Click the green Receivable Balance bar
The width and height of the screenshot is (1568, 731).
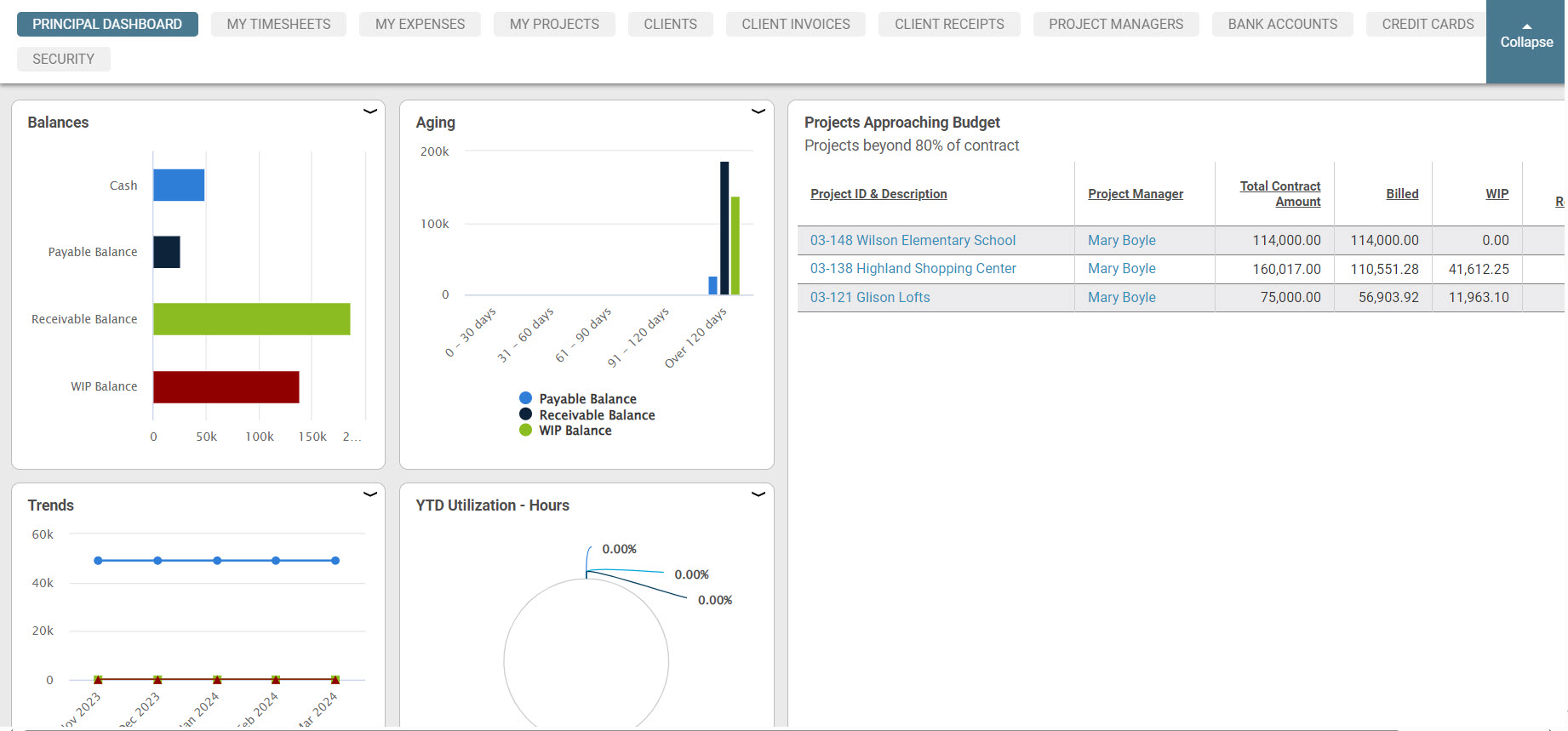click(x=251, y=319)
